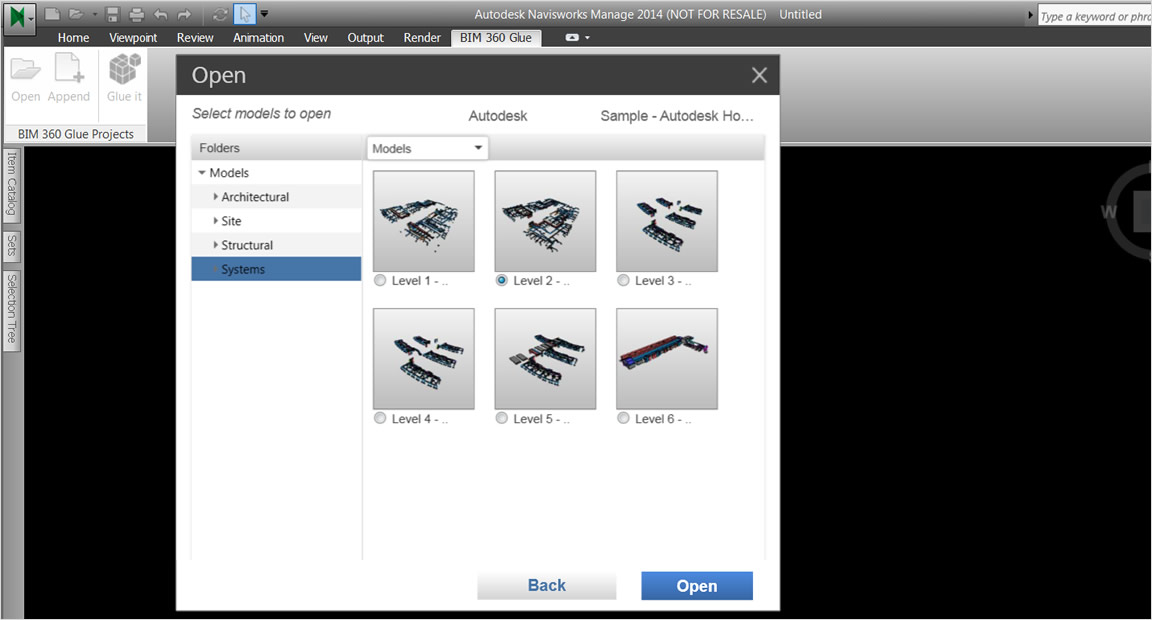Close the Open dialog with the X
Screen dimensions: 1152x620
[x=760, y=75]
